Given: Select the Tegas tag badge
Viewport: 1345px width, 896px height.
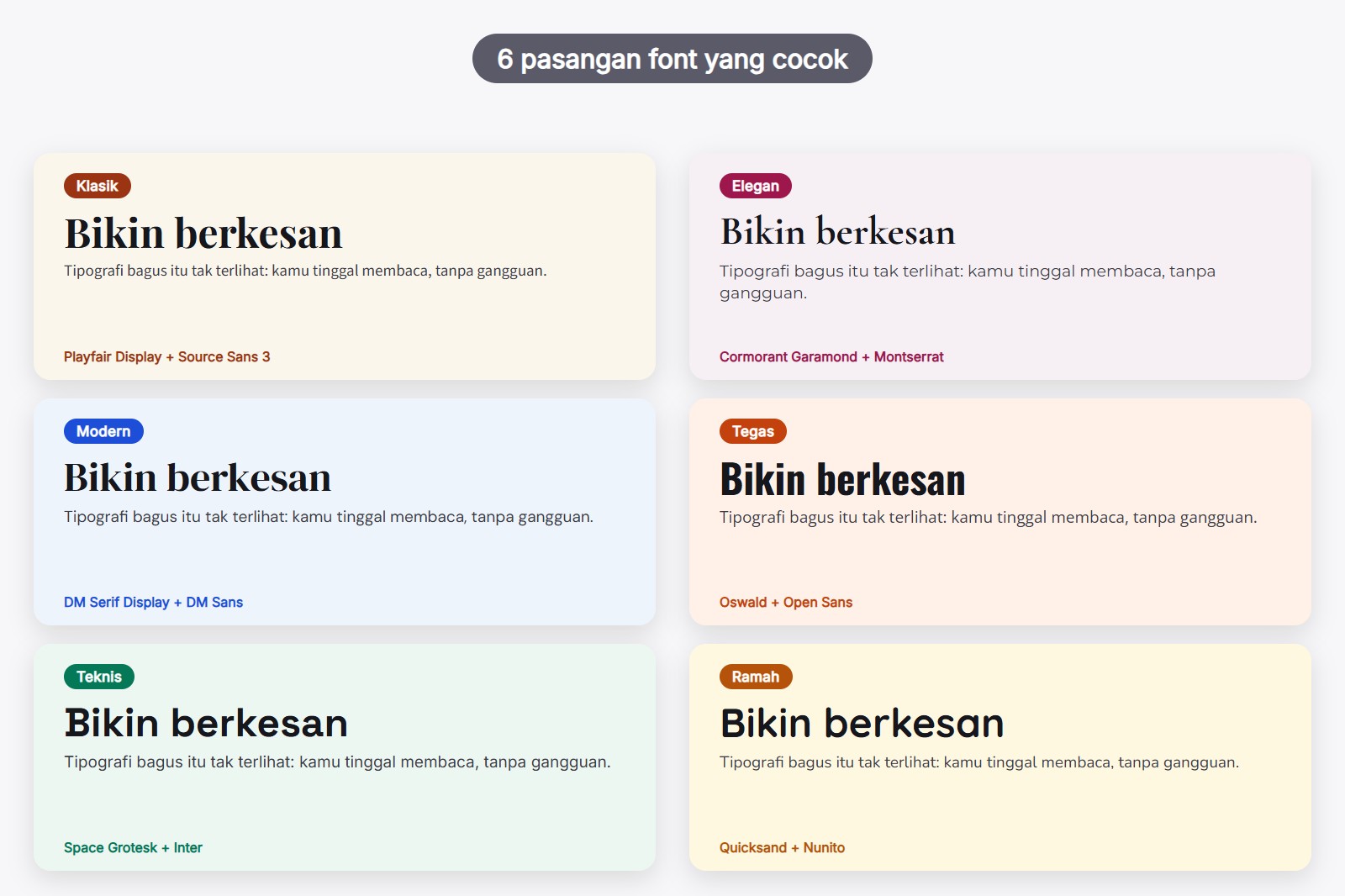Looking at the screenshot, I should pyautogui.click(x=753, y=431).
